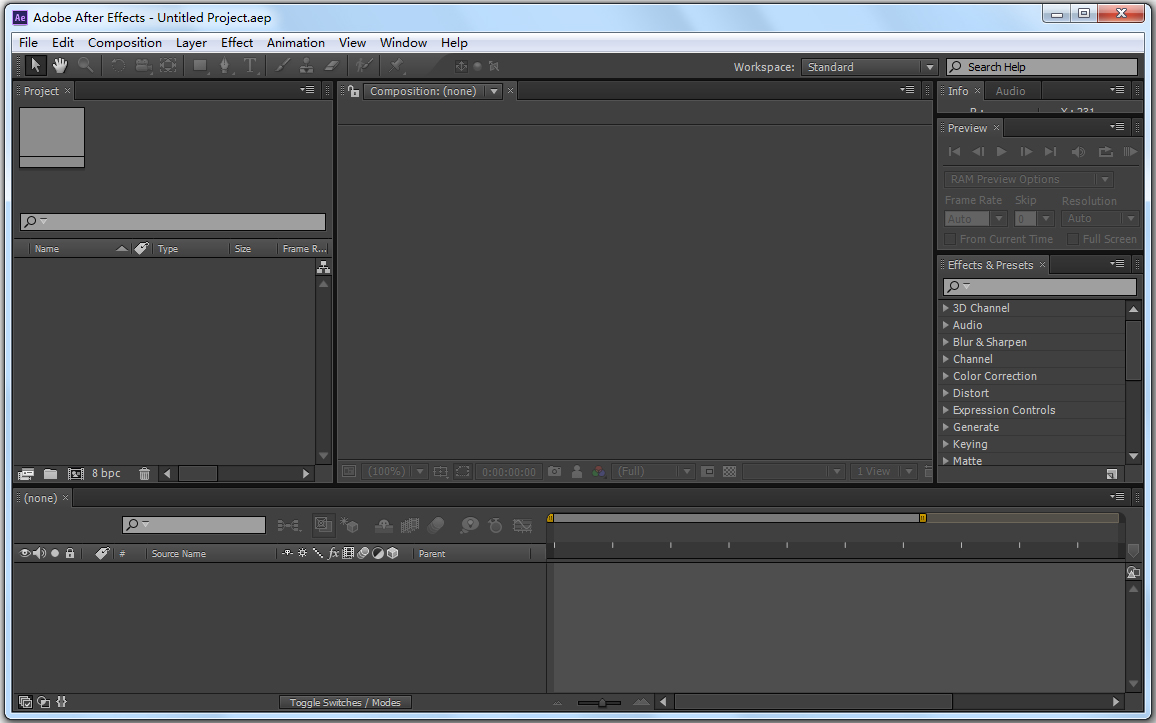Enable From Current Time checkbox
The width and height of the screenshot is (1156, 723).
(x=950, y=239)
